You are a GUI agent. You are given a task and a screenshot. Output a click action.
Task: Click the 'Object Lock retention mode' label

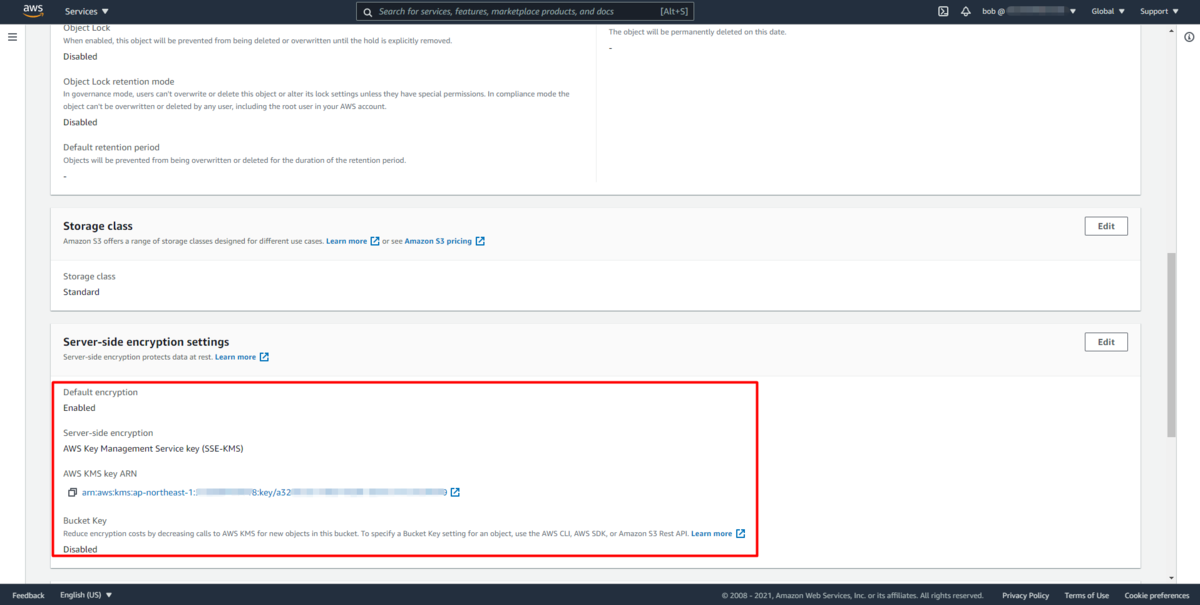[x=118, y=81]
